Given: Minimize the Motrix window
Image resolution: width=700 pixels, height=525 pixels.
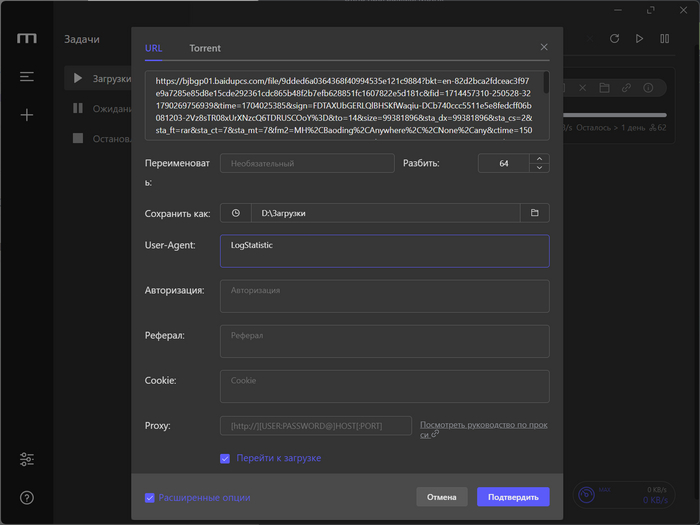Looking at the screenshot, I should 618,10.
